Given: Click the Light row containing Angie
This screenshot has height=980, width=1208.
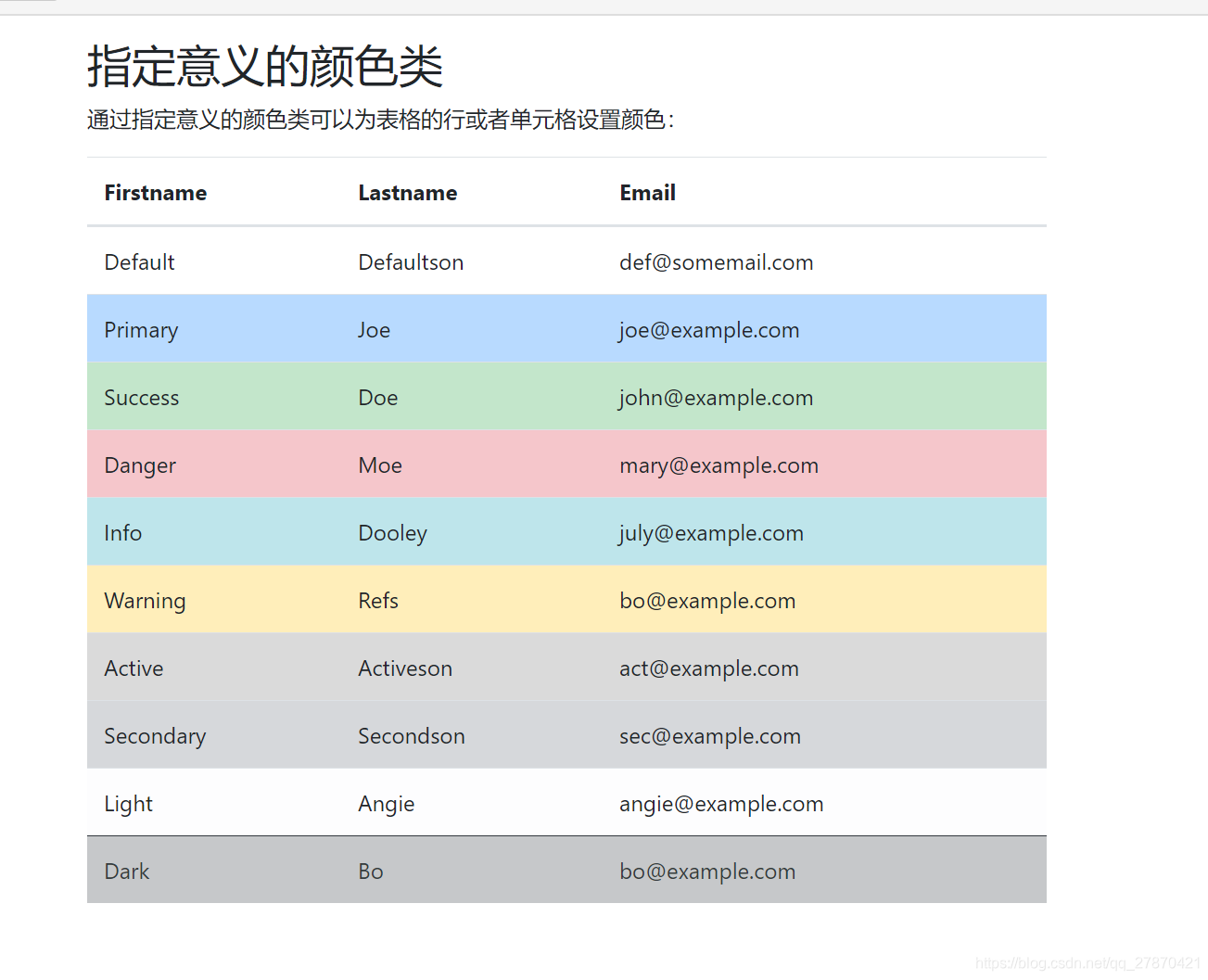Looking at the screenshot, I should (387, 803).
